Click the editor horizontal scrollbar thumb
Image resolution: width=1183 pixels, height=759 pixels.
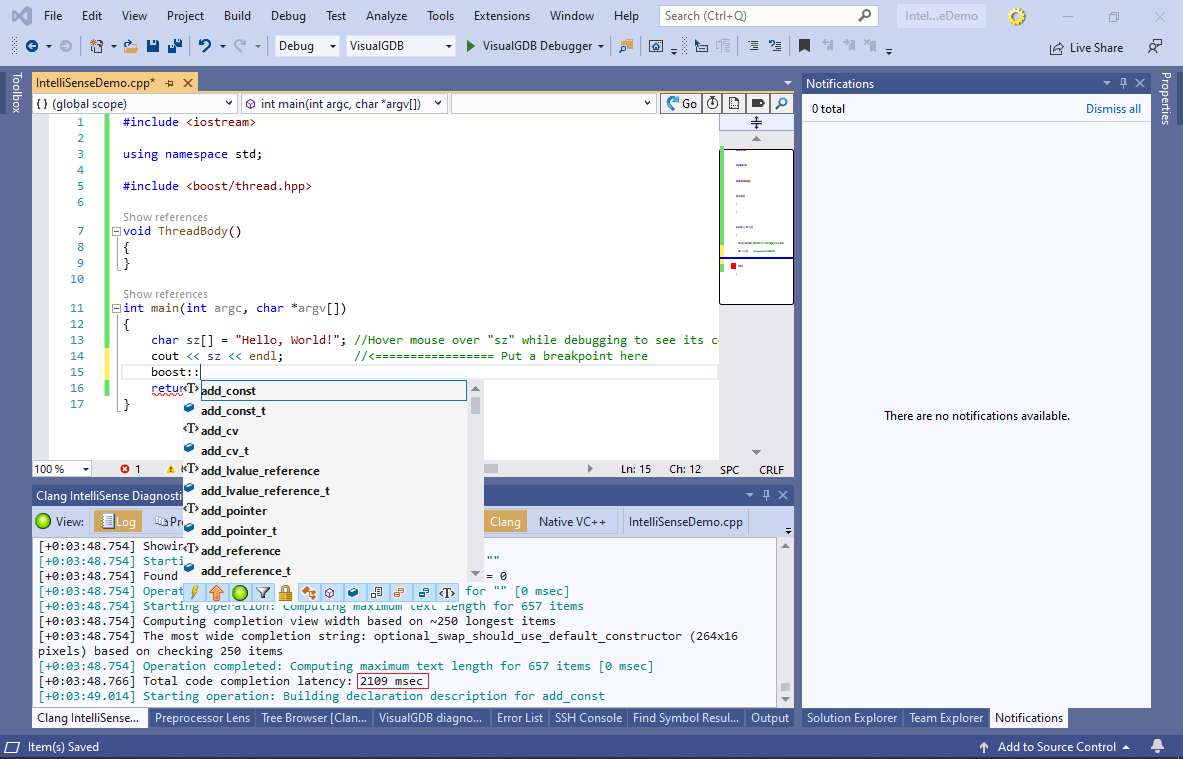pos(491,469)
